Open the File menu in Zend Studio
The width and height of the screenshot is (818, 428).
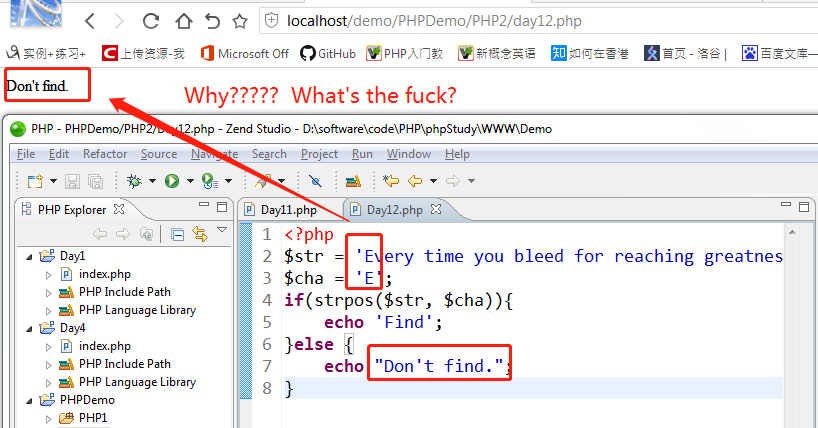26,154
